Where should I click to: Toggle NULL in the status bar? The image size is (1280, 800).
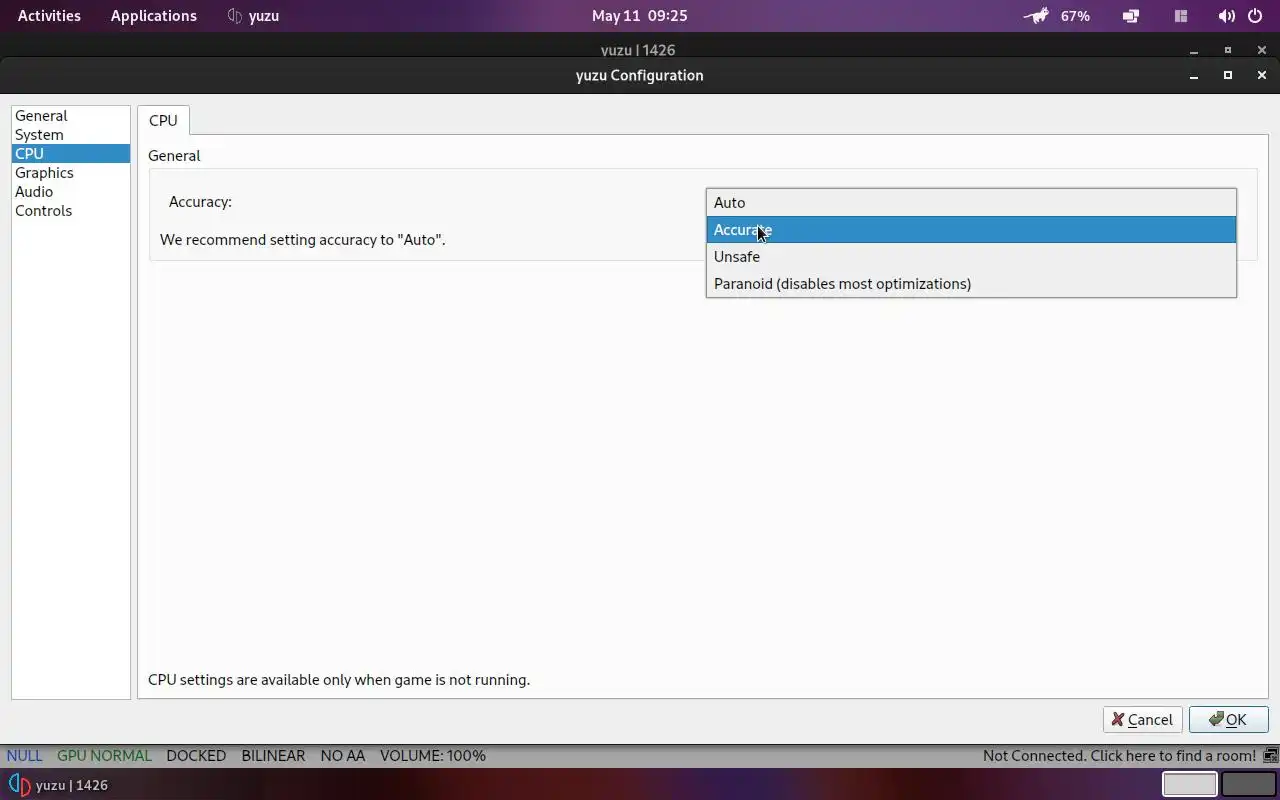tap(25, 756)
